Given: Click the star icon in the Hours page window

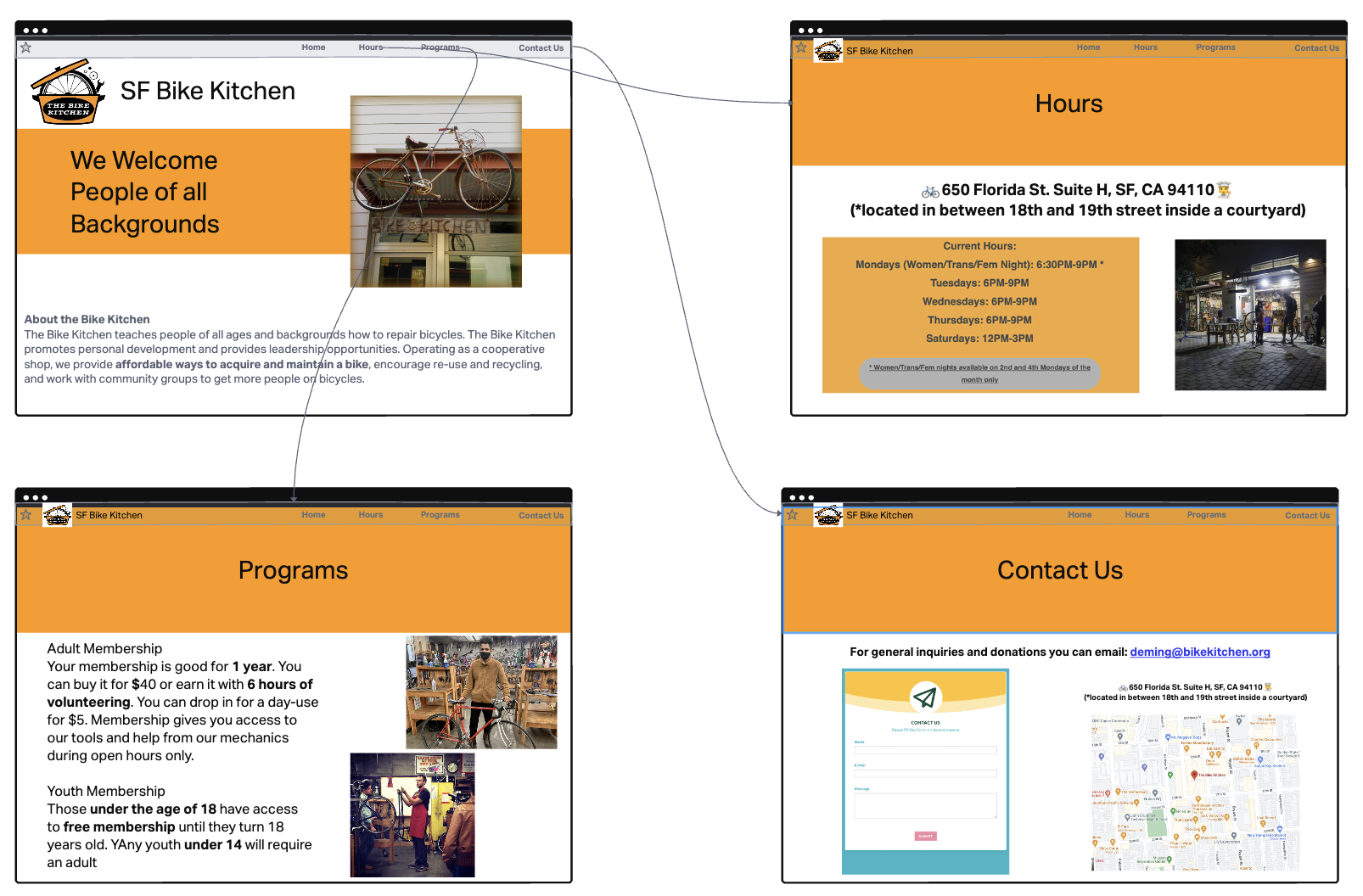Looking at the screenshot, I should point(801,48).
